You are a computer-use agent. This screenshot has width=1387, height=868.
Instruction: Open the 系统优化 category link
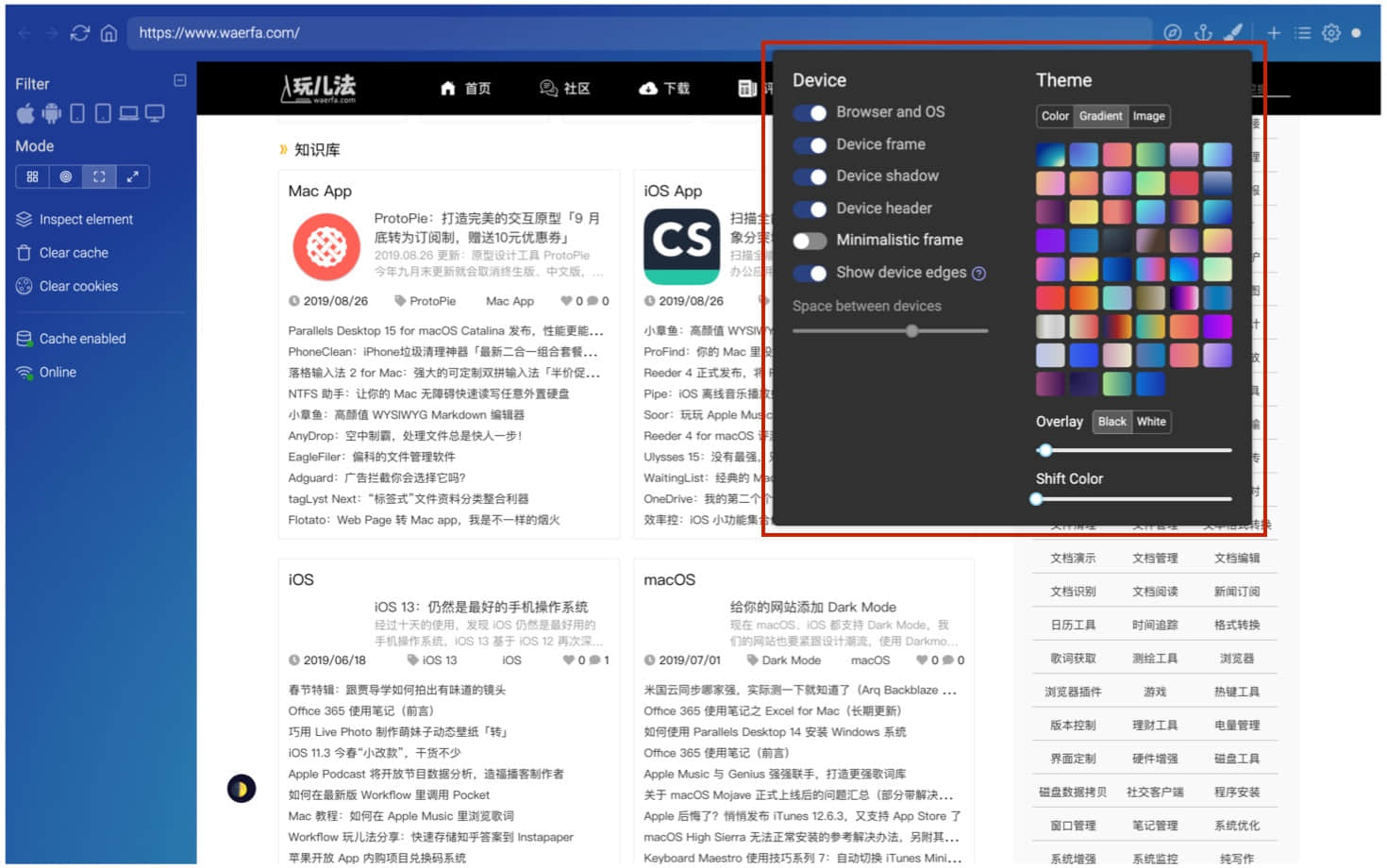click(x=1237, y=826)
